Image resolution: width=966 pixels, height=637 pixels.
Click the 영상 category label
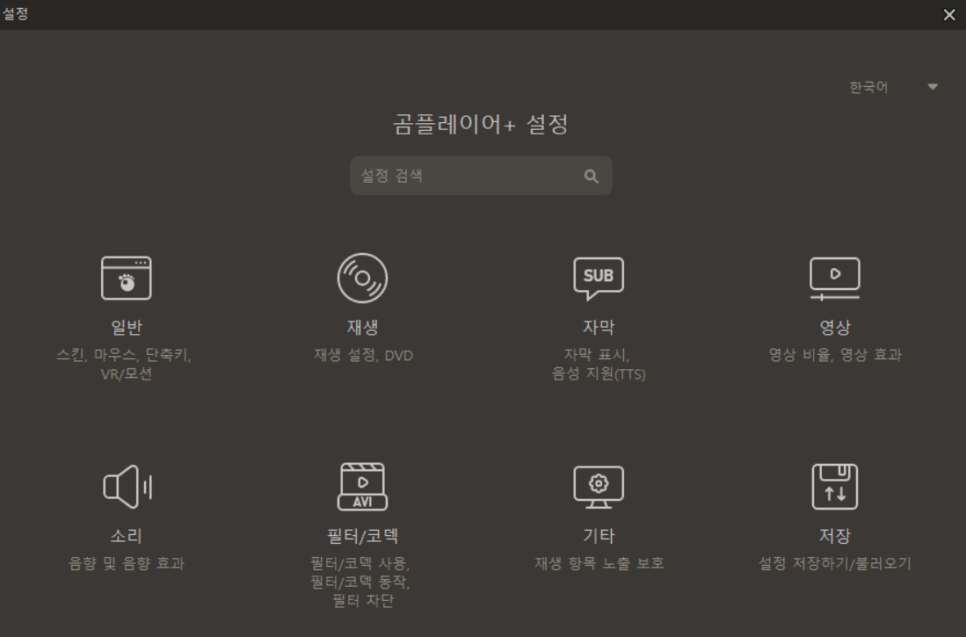click(835, 327)
